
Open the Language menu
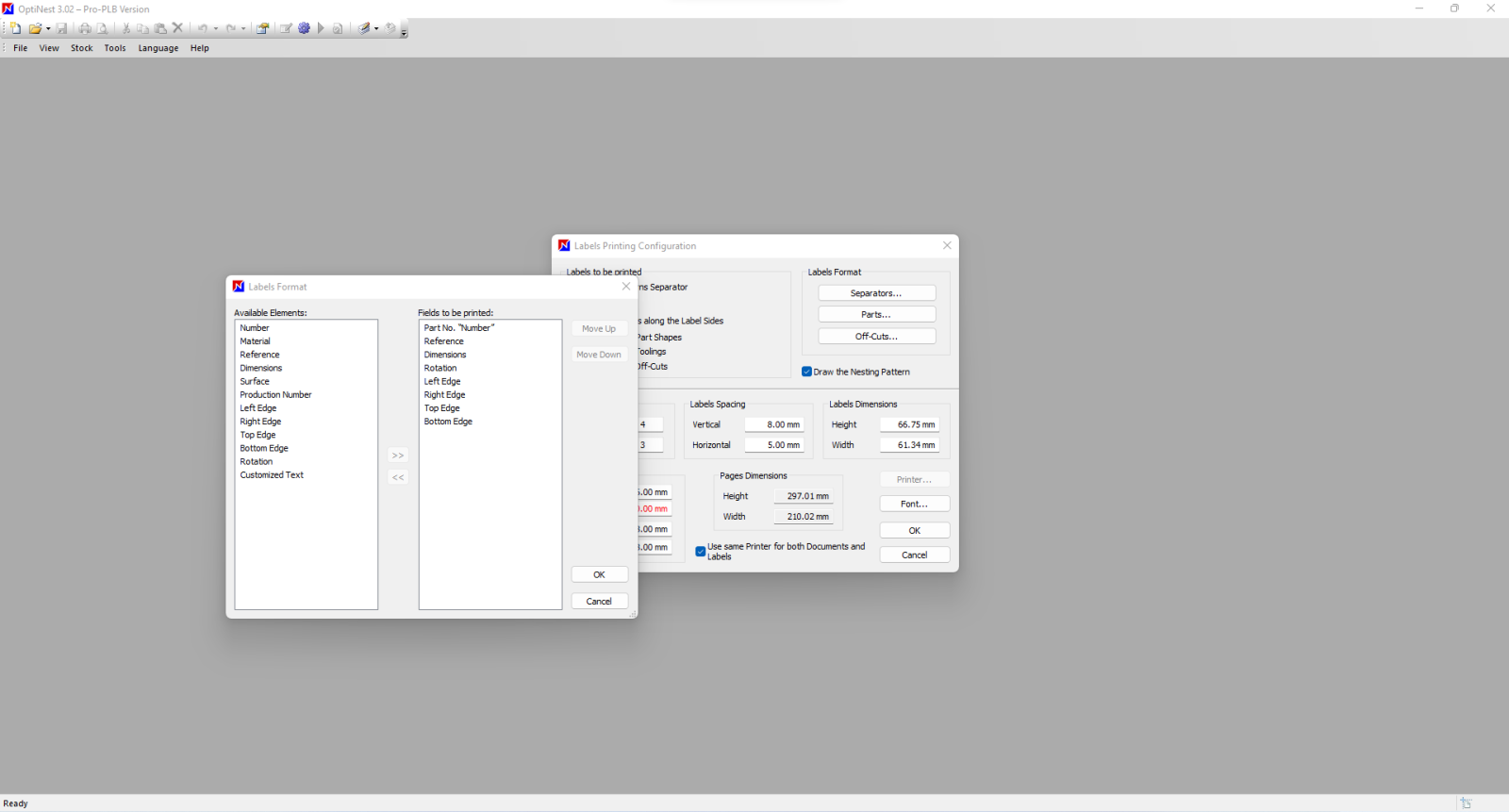158,48
